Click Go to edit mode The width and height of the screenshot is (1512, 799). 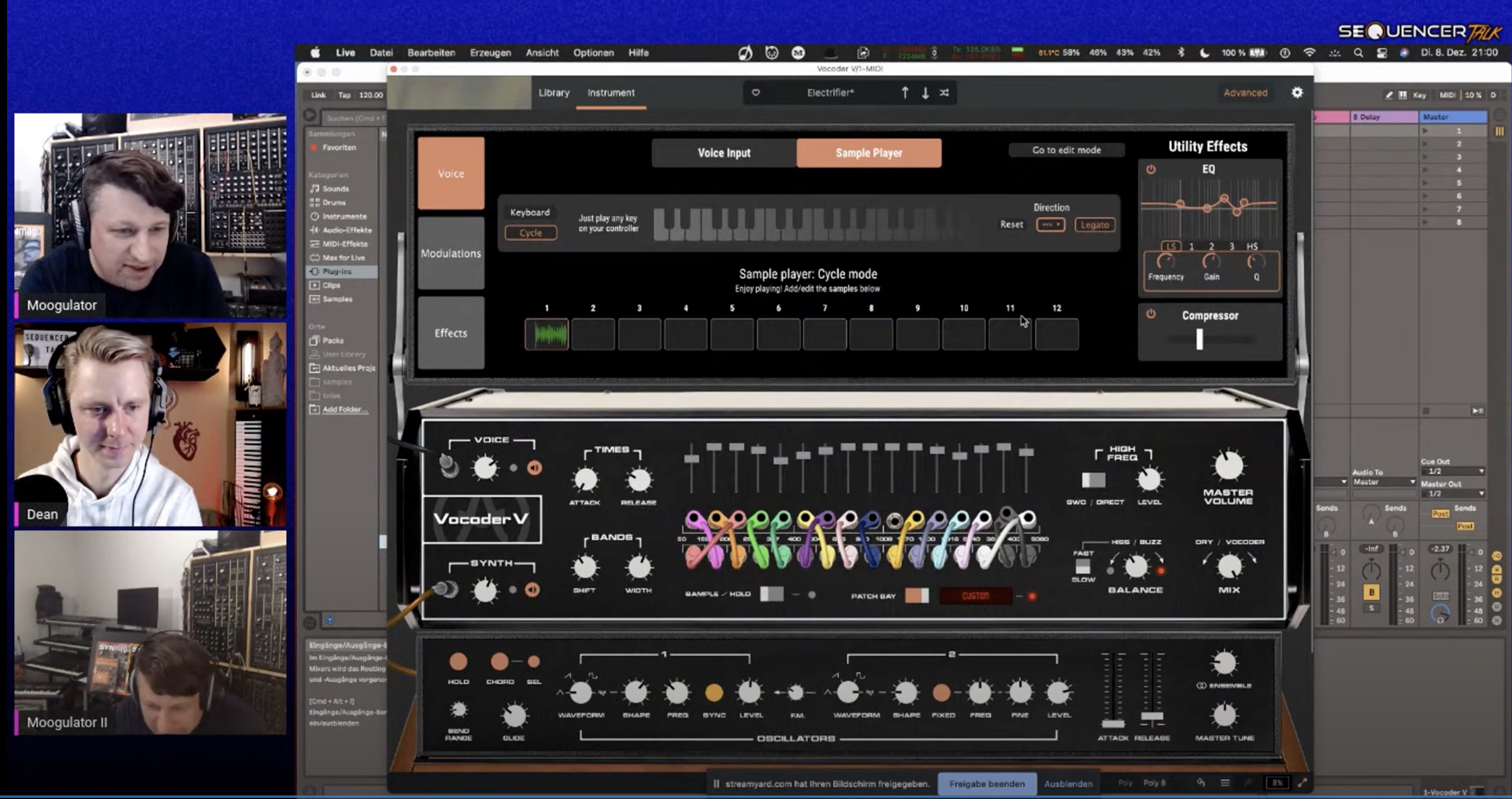pyautogui.click(x=1066, y=150)
